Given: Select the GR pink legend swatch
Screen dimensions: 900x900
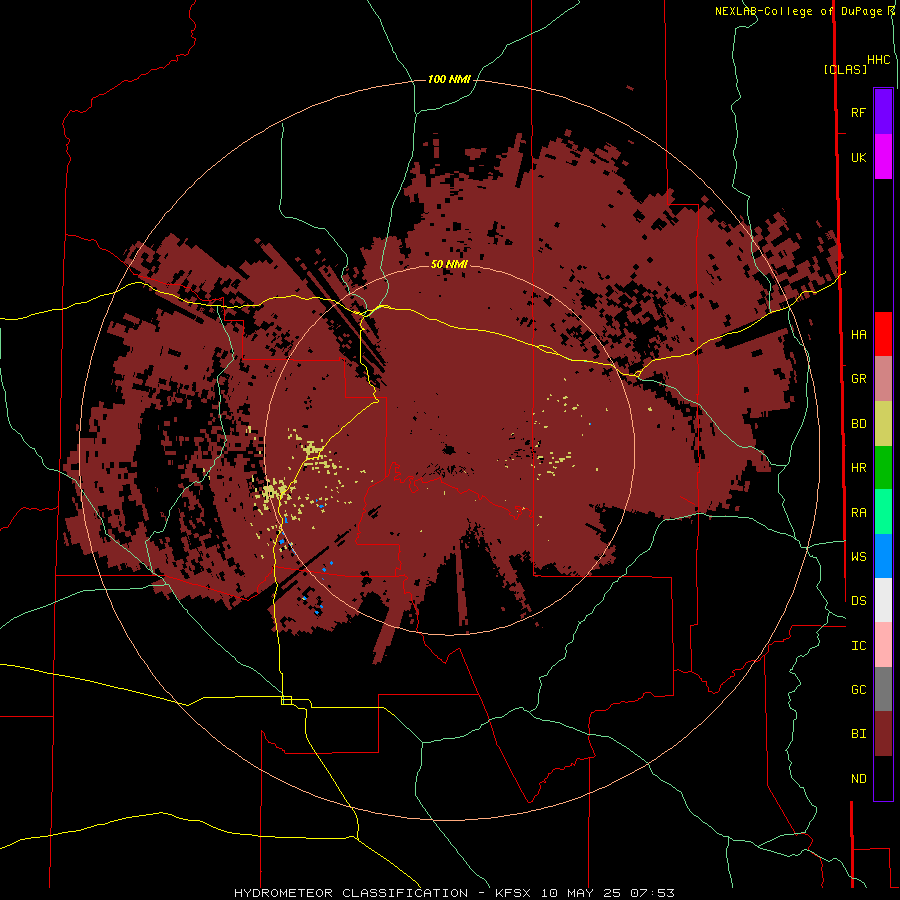Looking at the screenshot, I should point(883,379).
